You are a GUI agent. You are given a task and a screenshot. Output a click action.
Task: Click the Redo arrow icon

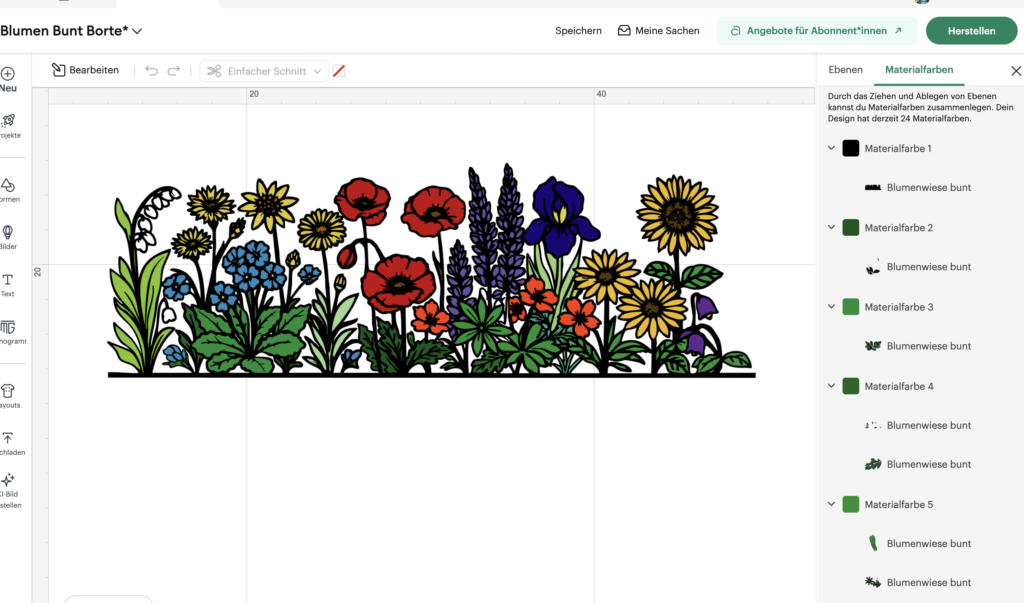point(174,70)
